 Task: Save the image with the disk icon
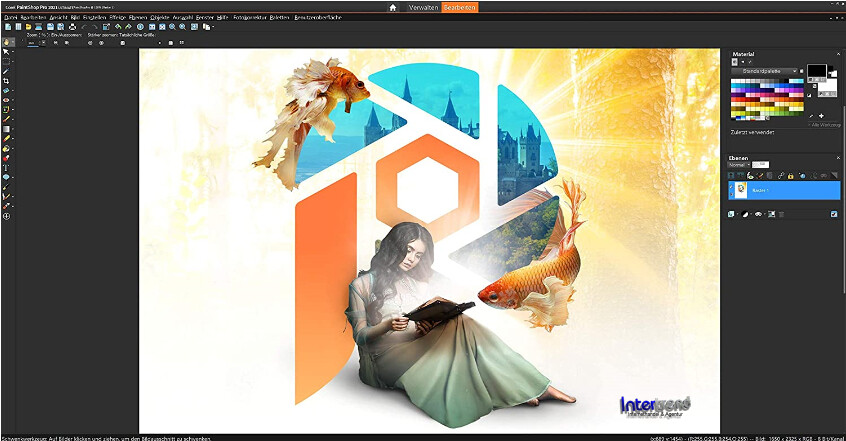(x=50, y=27)
